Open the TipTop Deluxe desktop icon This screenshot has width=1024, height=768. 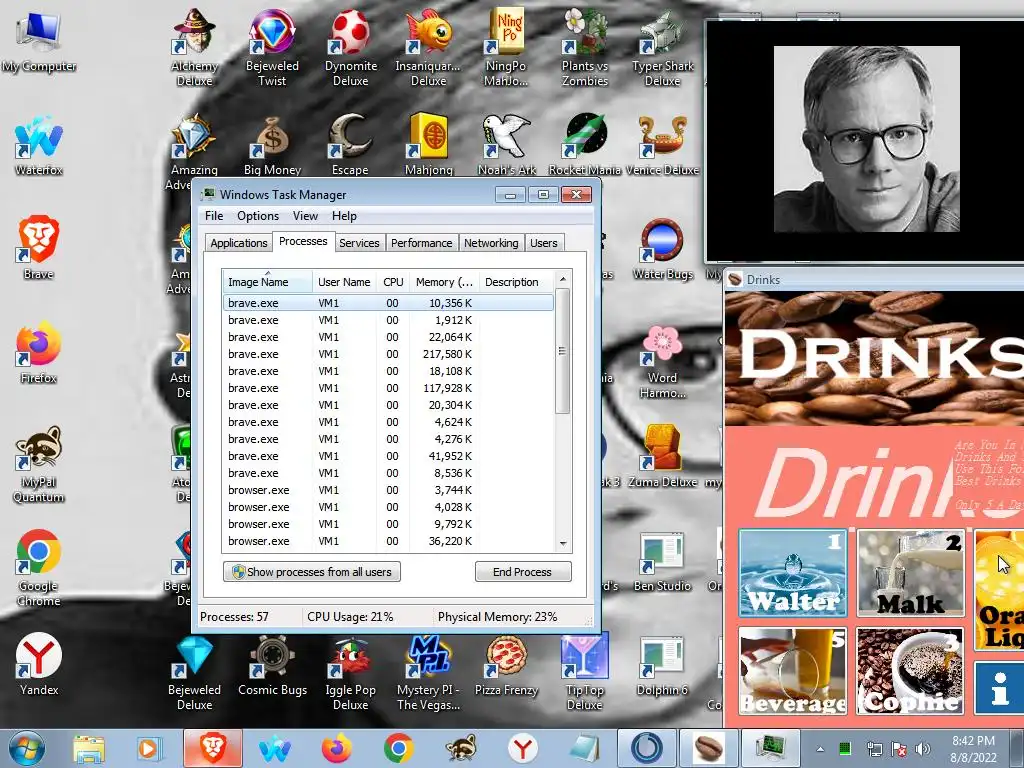point(584,674)
